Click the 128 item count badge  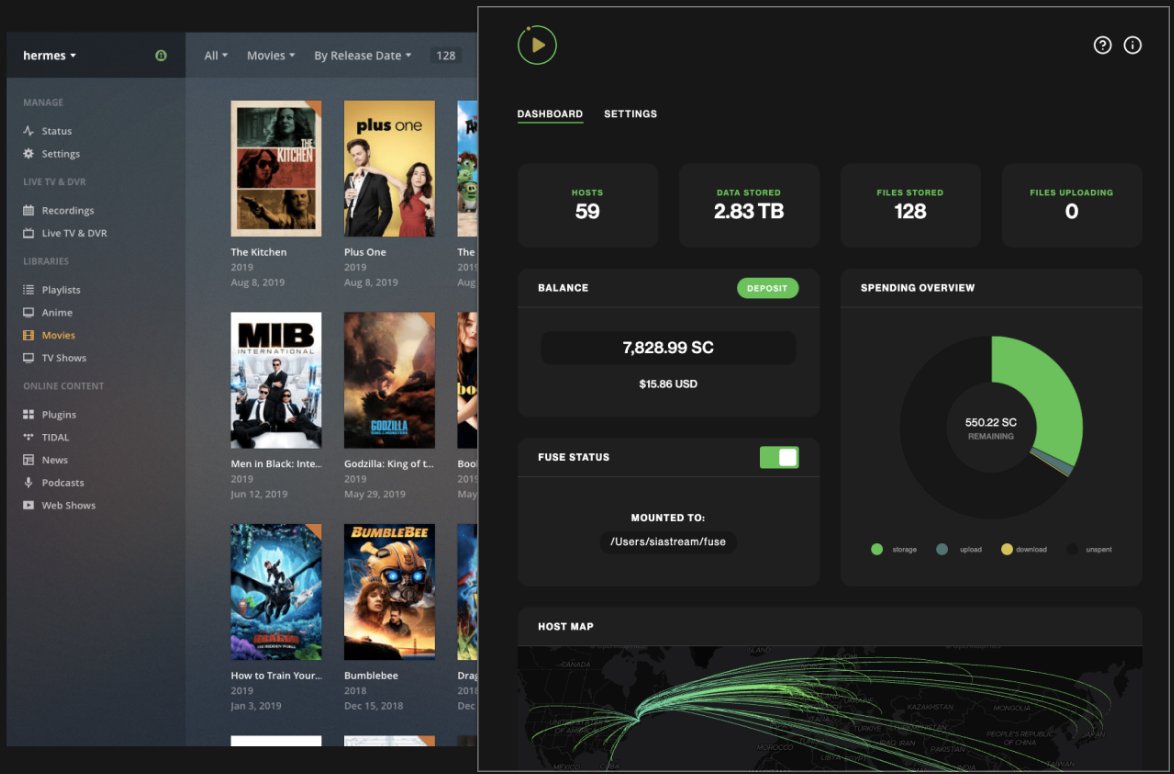[445, 55]
